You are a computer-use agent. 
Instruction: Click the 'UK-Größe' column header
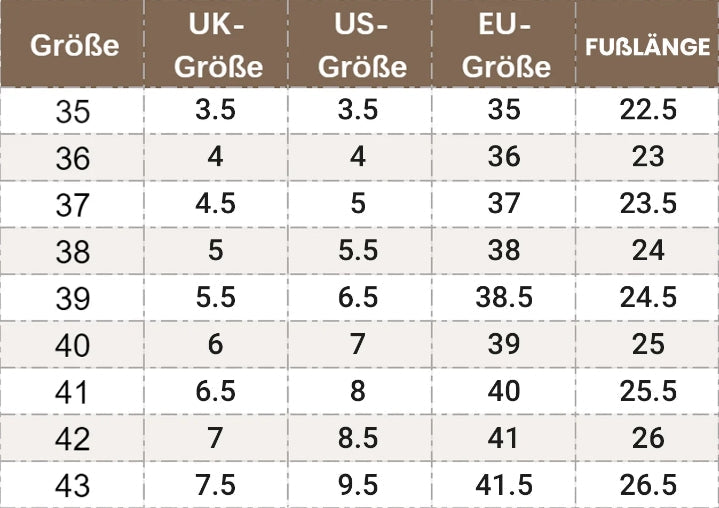216,46
